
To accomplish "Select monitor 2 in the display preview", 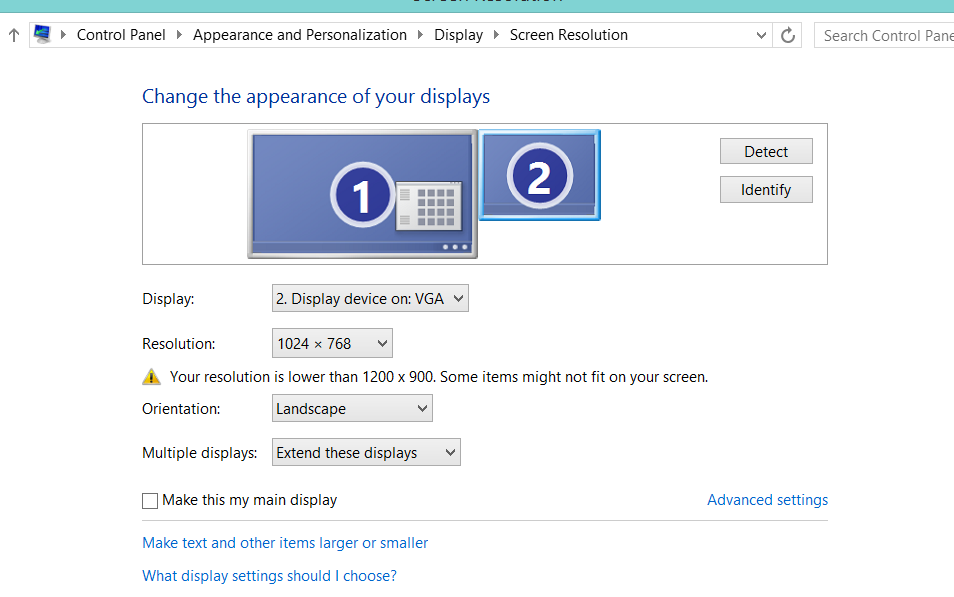I will (x=540, y=175).
